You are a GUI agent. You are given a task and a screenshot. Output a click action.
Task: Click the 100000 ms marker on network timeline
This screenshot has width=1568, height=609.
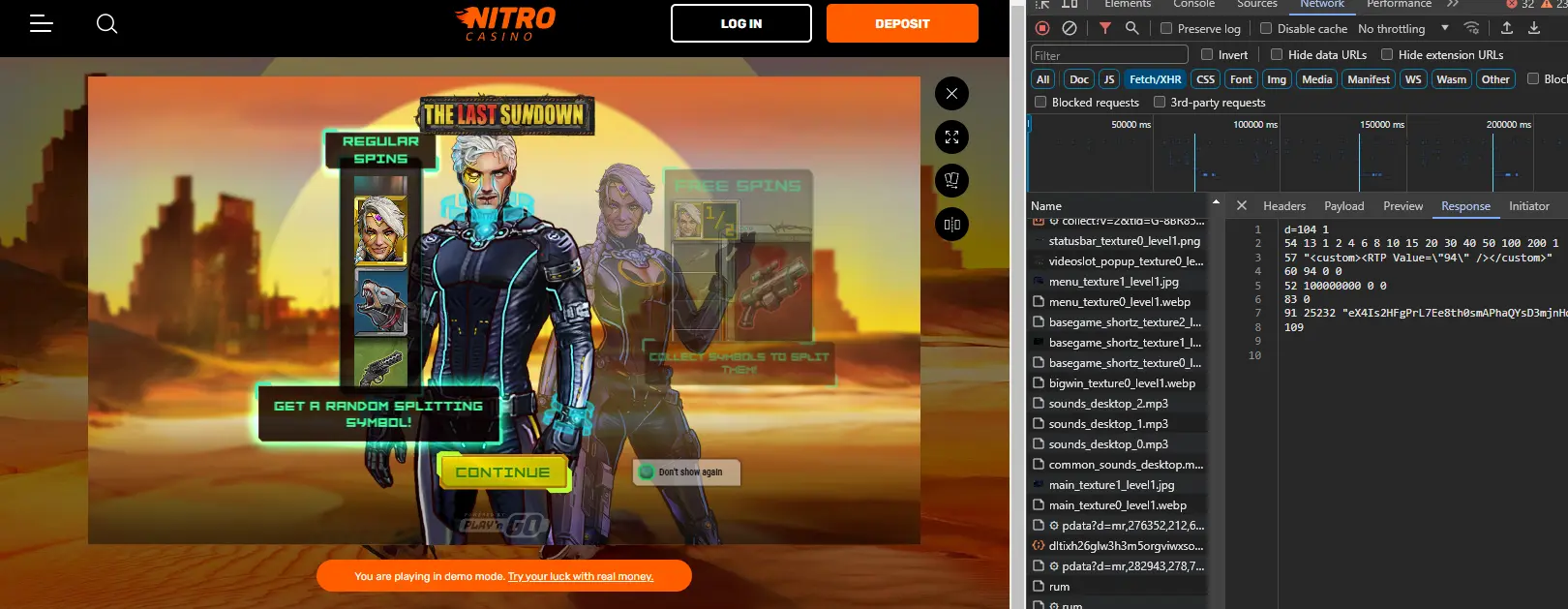pos(1254,124)
